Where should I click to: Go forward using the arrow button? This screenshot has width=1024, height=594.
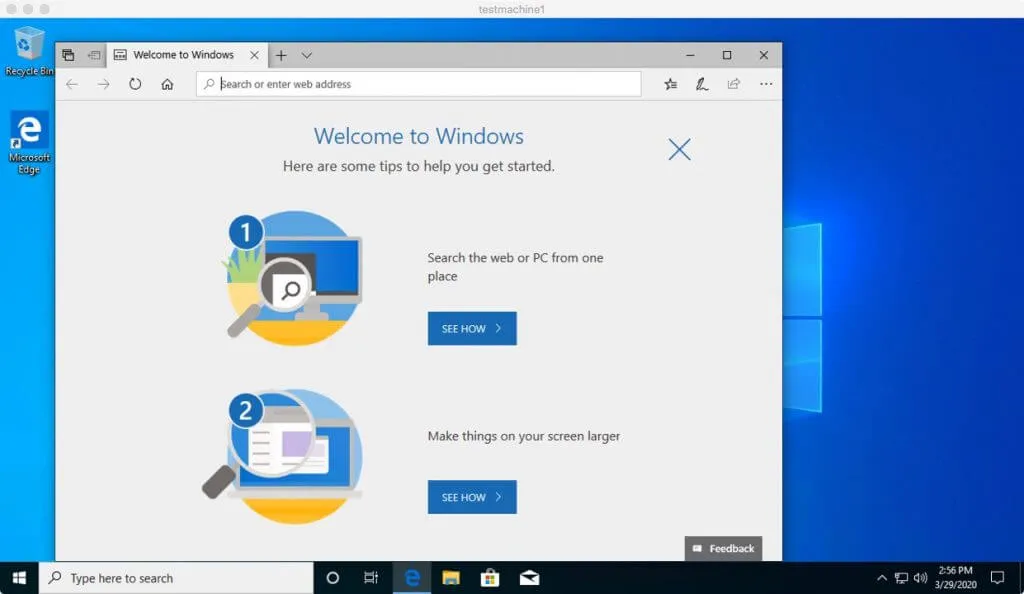coord(103,84)
